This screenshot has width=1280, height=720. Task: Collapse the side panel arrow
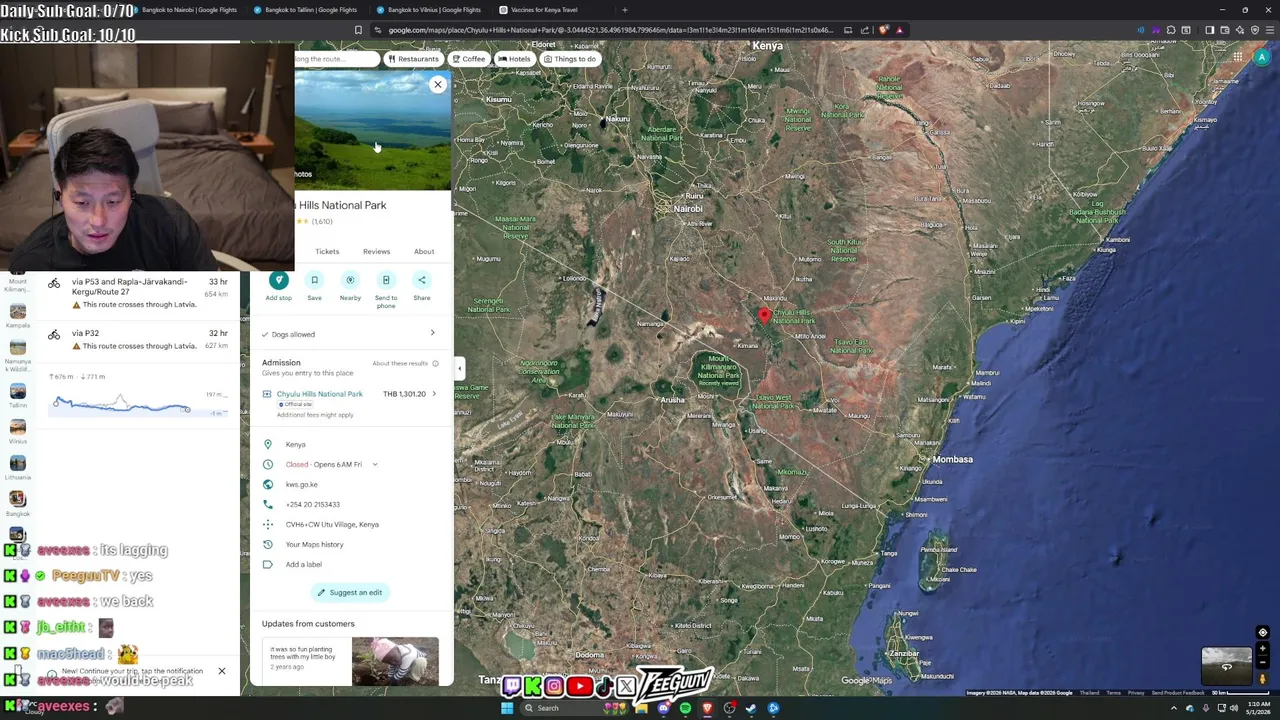tap(459, 368)
